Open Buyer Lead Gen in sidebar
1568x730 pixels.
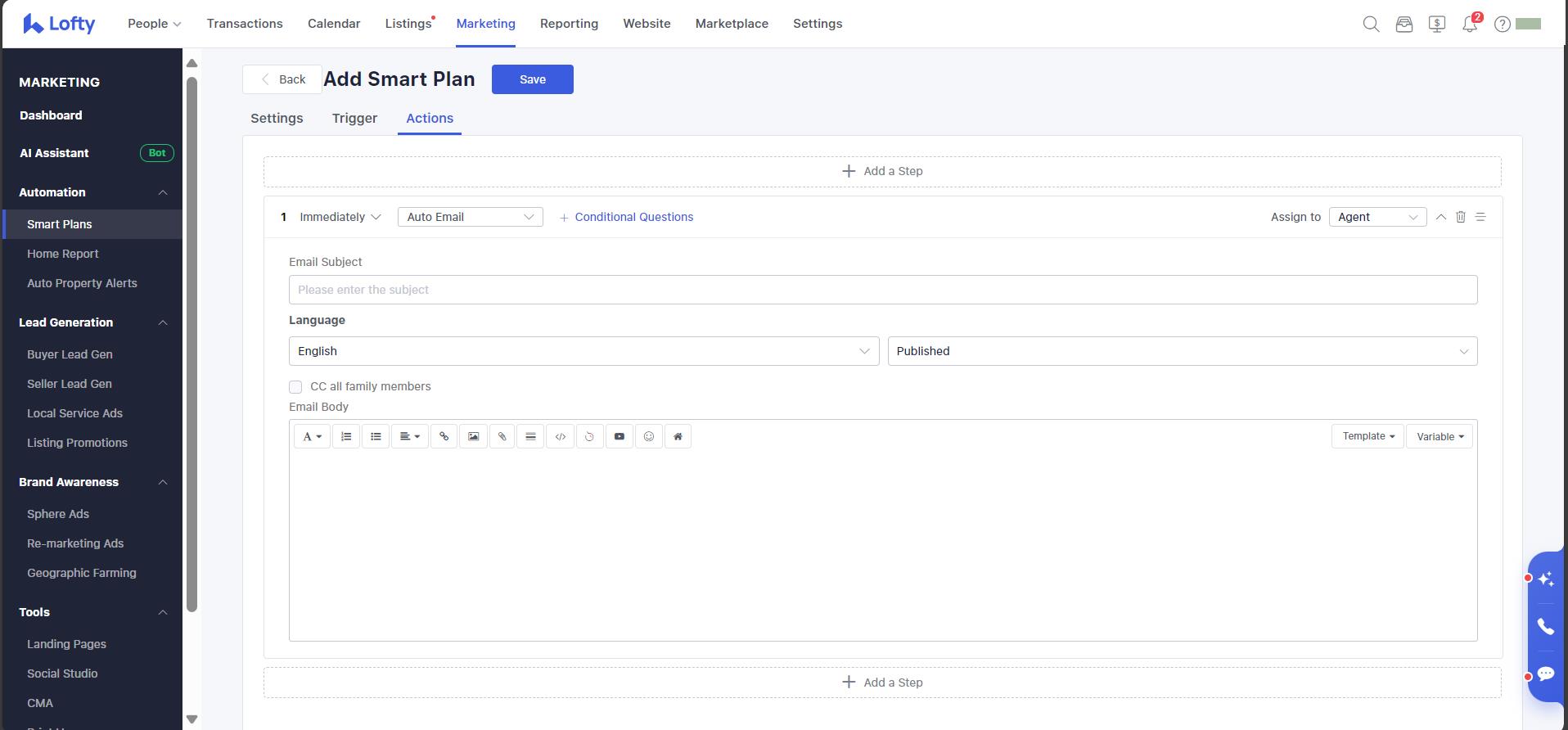[70, 354]
